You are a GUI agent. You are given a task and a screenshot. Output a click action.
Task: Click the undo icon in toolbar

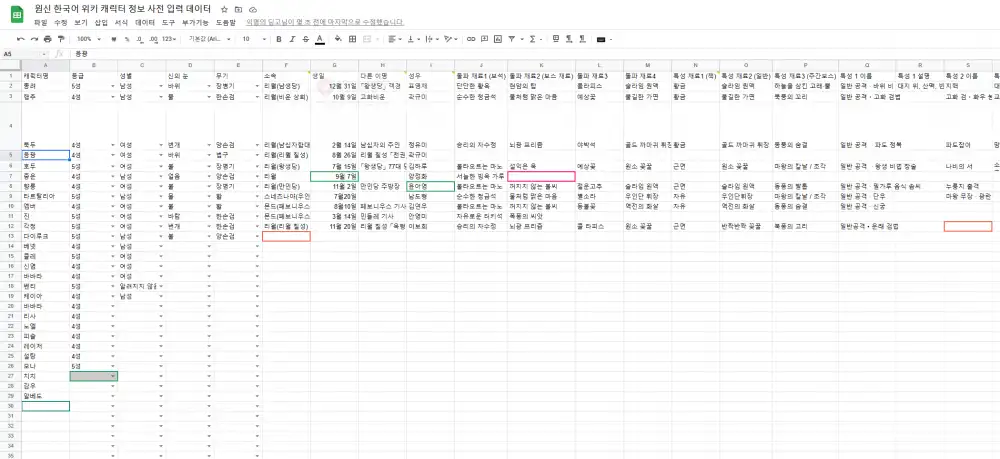click(20, 39)
